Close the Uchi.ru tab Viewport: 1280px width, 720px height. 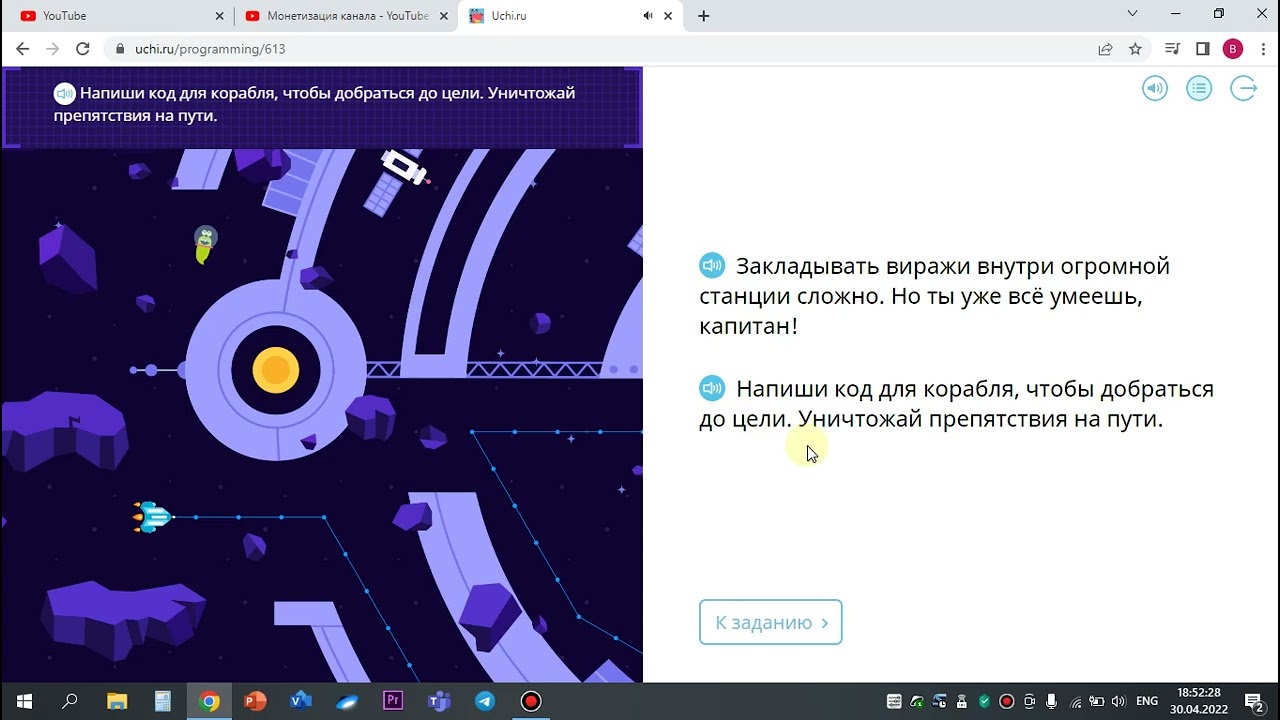click(x=669, y=16)
